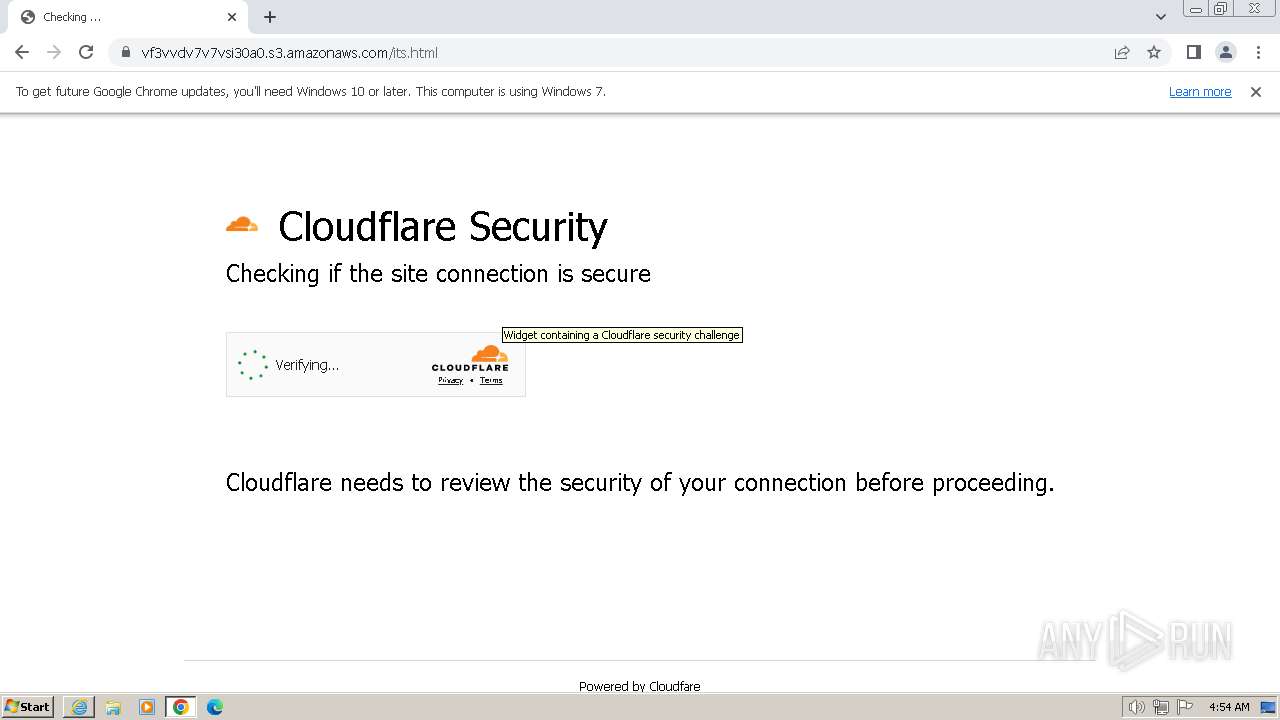Screen dimensions: 1280x720
Task: Close the "Checking ..." tab
Action: tap(232, 17)
